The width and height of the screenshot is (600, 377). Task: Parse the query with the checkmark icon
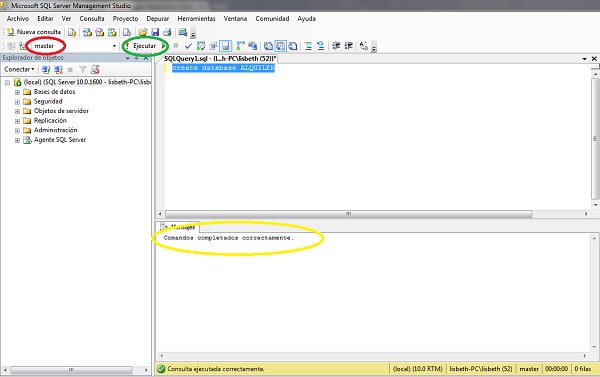point(188,46)
